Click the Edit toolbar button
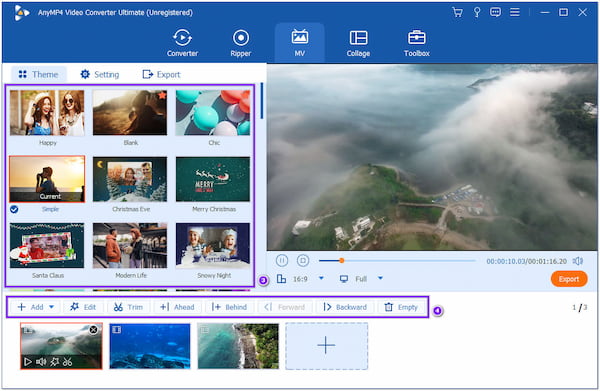Image resolution: width=600 pixels, height=391 pixels. [x=83, y=307]
